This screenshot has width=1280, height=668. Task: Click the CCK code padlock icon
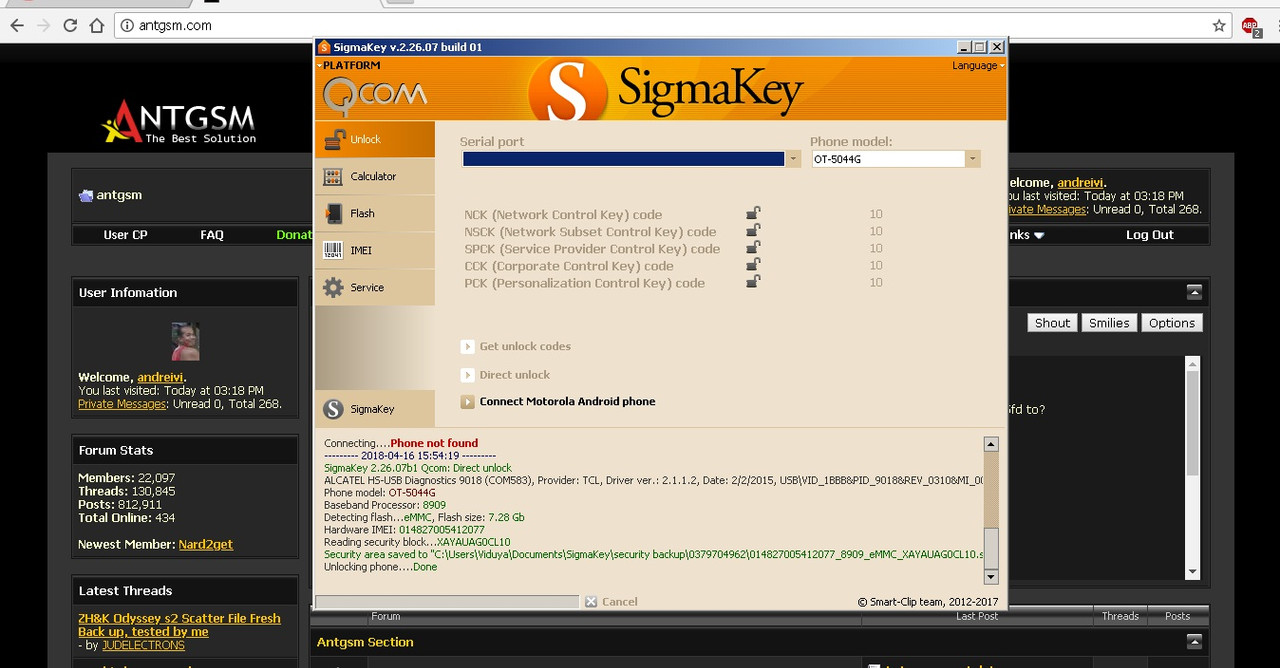tap(753, 265)
